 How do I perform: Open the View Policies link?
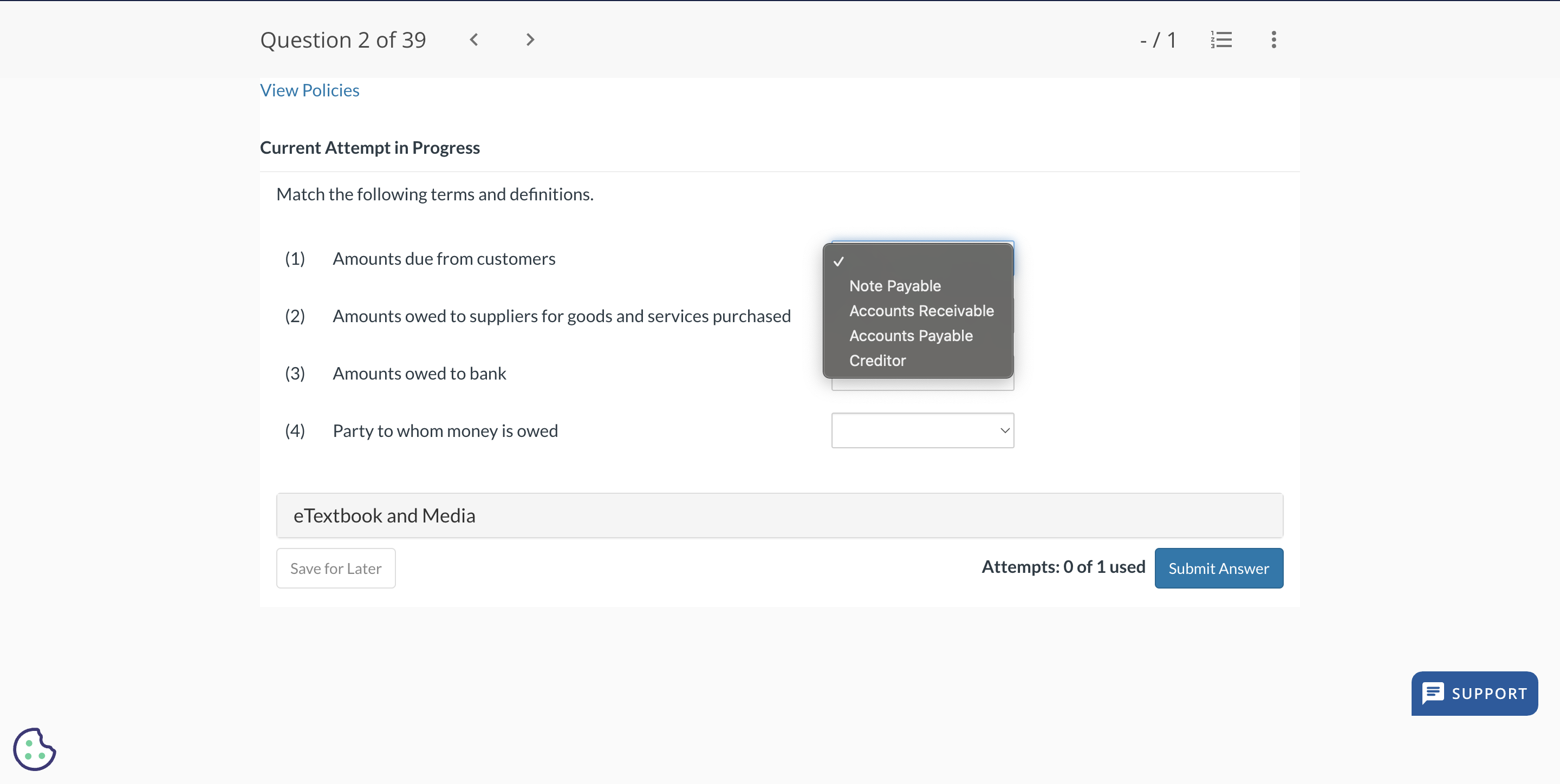[309, 90]
